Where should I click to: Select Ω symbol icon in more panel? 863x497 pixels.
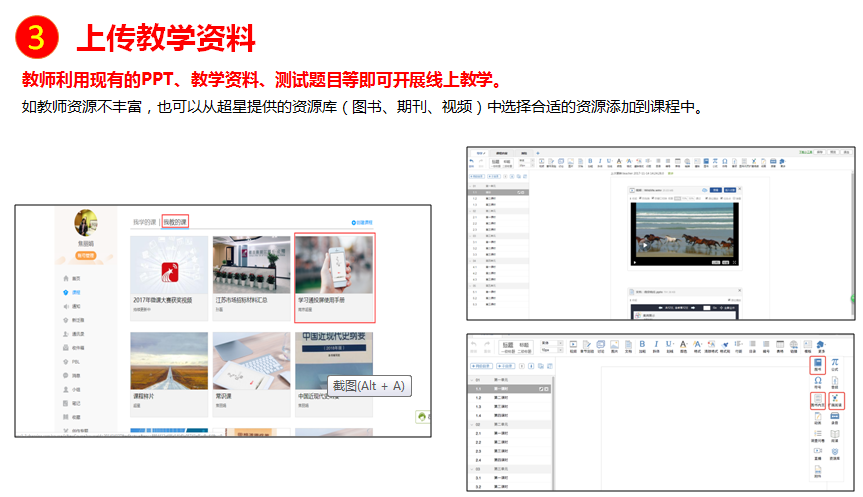tap(818, 382)
